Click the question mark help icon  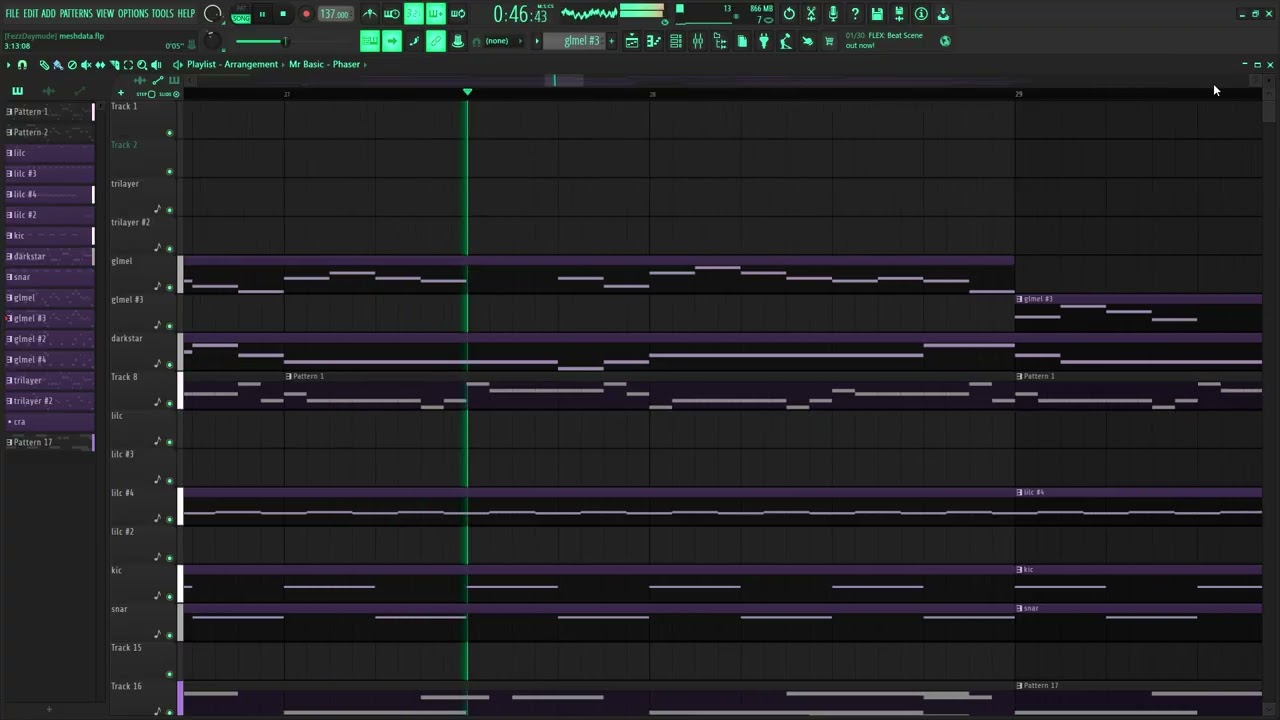click(855, 14)
